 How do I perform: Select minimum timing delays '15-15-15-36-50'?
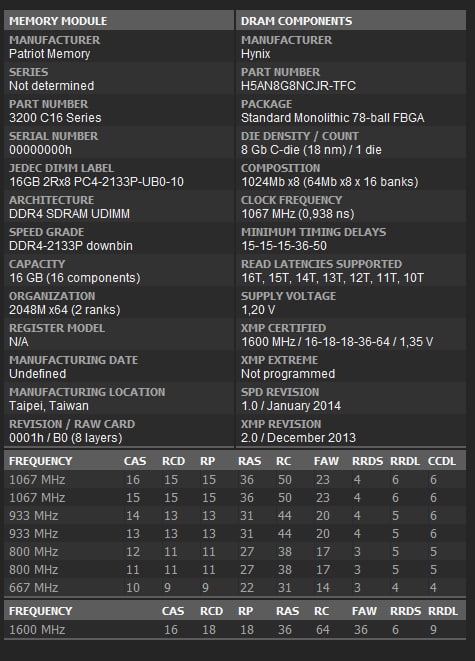[284, 246]
